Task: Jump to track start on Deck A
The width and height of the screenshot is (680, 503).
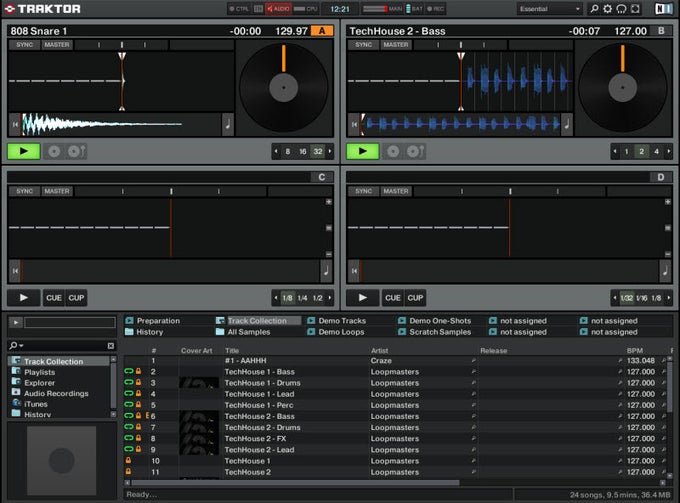Action: 15,124
